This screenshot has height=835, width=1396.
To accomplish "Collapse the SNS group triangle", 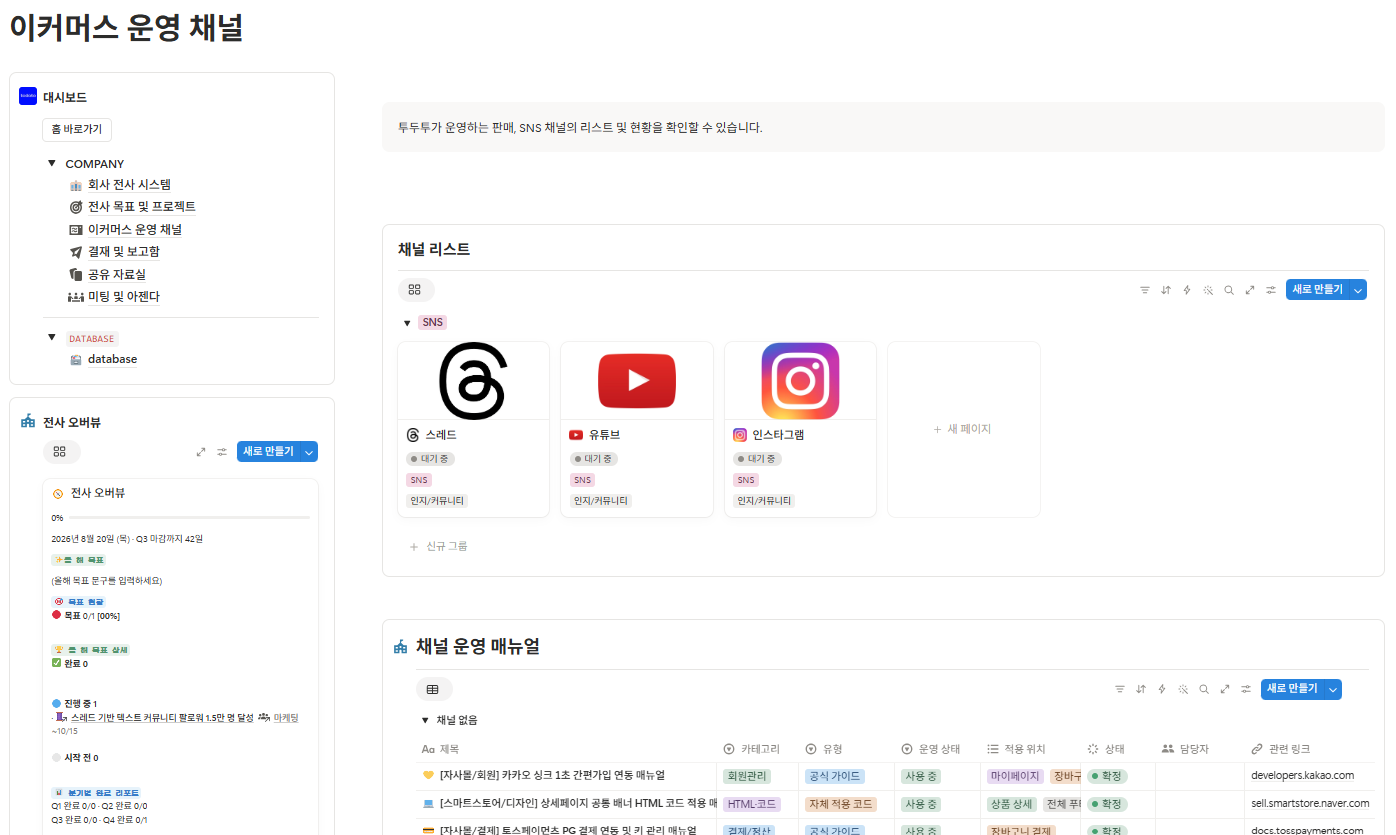I will [x=407, y=323].
